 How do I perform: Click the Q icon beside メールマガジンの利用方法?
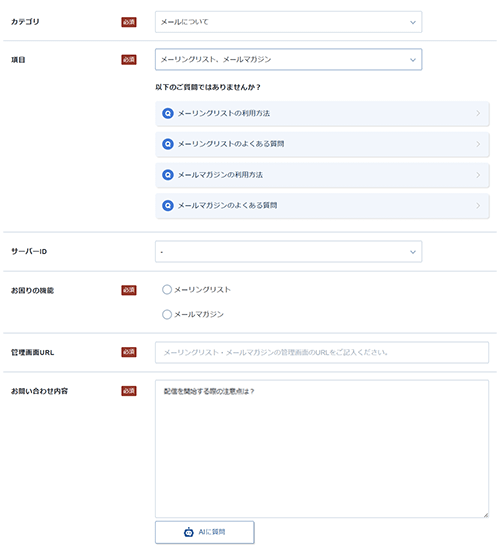[168, 175]
